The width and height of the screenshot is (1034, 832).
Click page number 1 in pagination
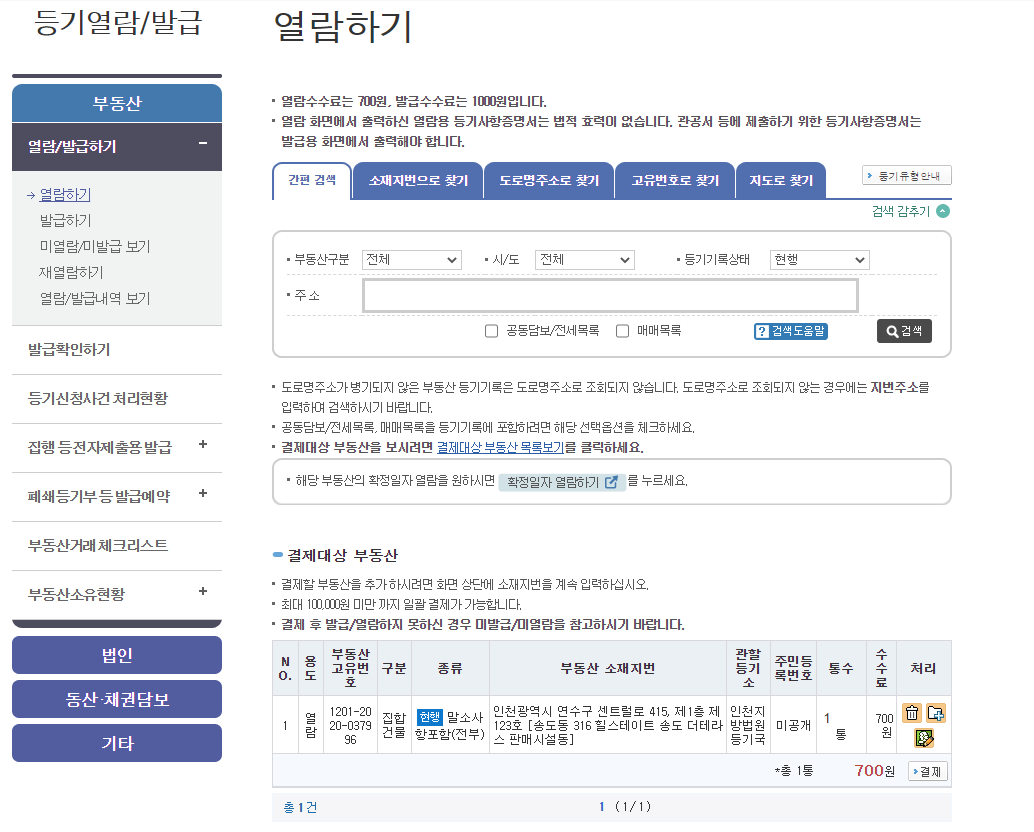point(601,804)
